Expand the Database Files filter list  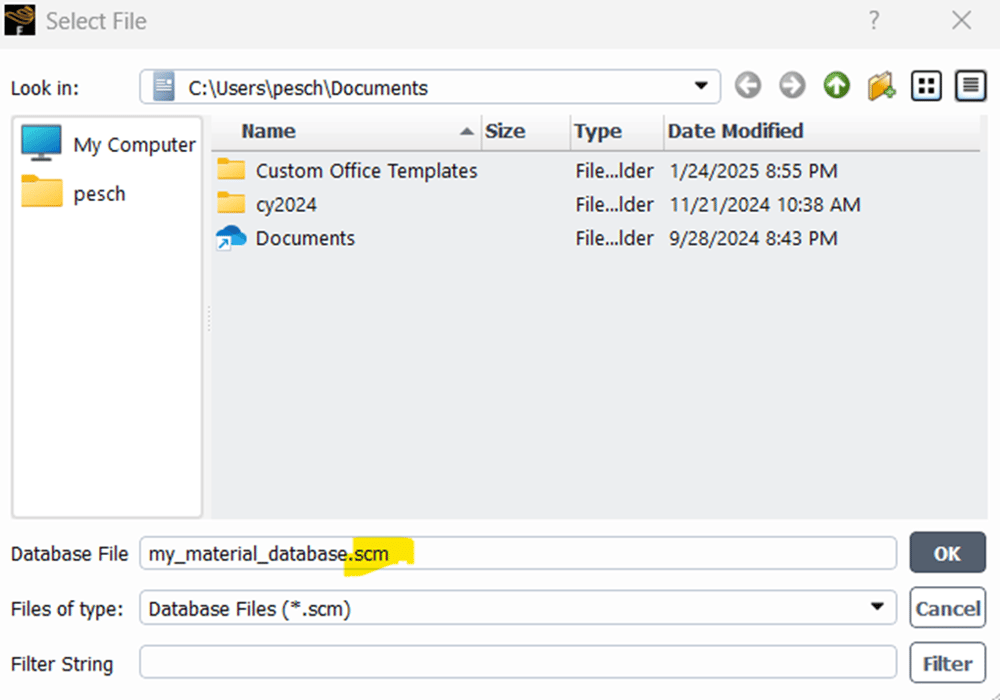pyautogui.click(x=880, y=608)
